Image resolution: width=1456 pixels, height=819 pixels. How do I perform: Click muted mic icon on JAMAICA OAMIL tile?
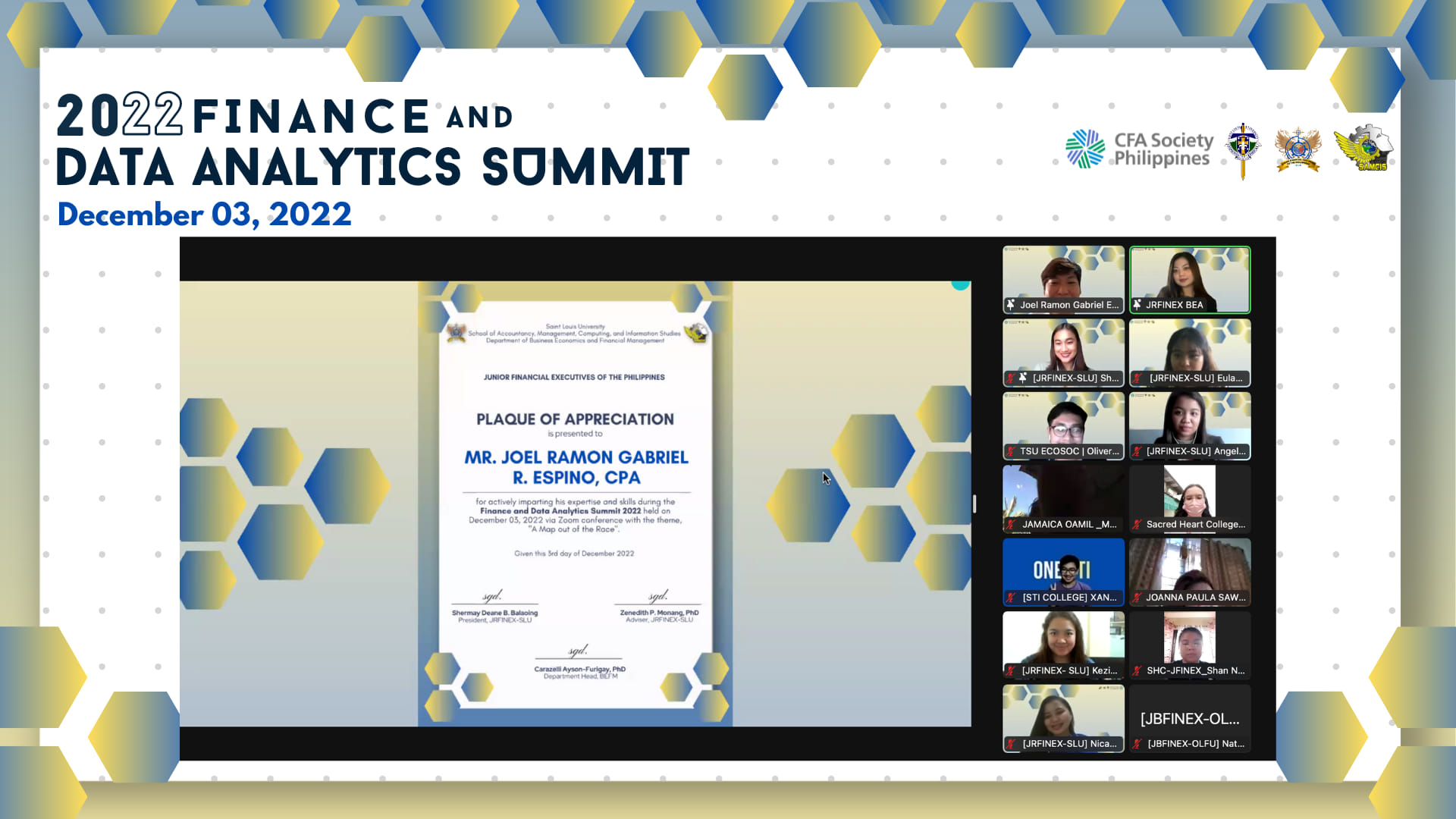(x=1011, y=525)
